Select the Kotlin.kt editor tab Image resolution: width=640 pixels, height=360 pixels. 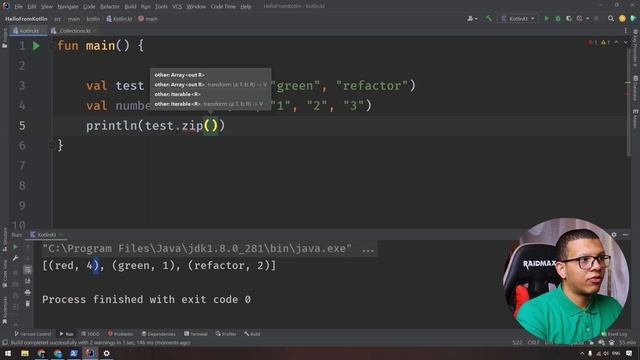click(x=29, y=31)
